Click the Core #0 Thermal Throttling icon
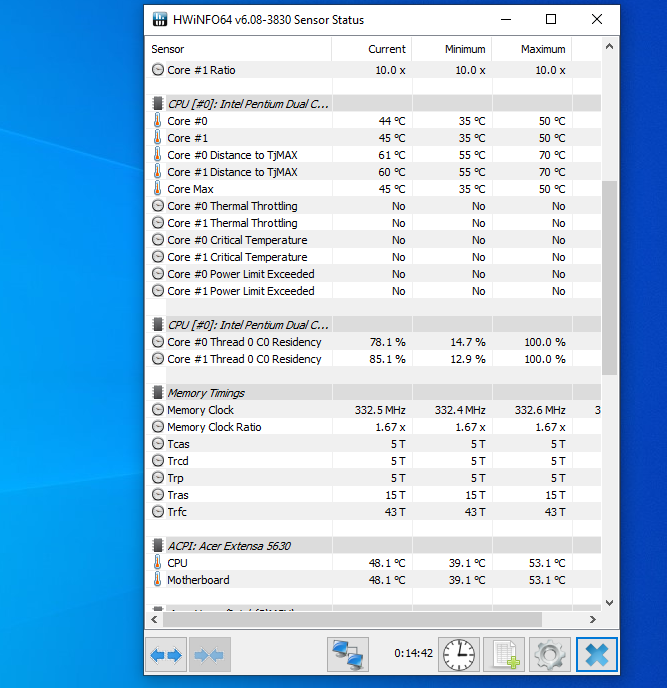 (x=158, y=205)
